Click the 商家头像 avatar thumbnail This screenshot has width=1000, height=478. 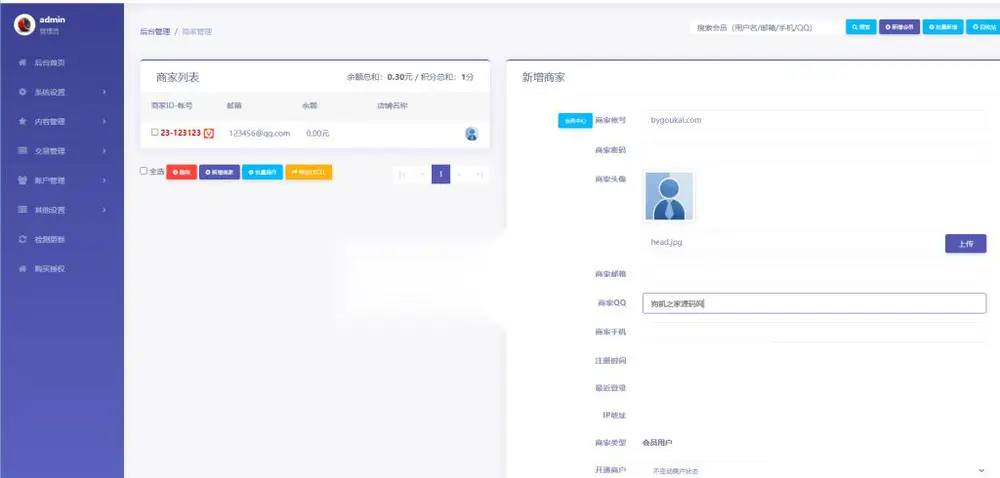pyautogui.click(x=668, y=196)
